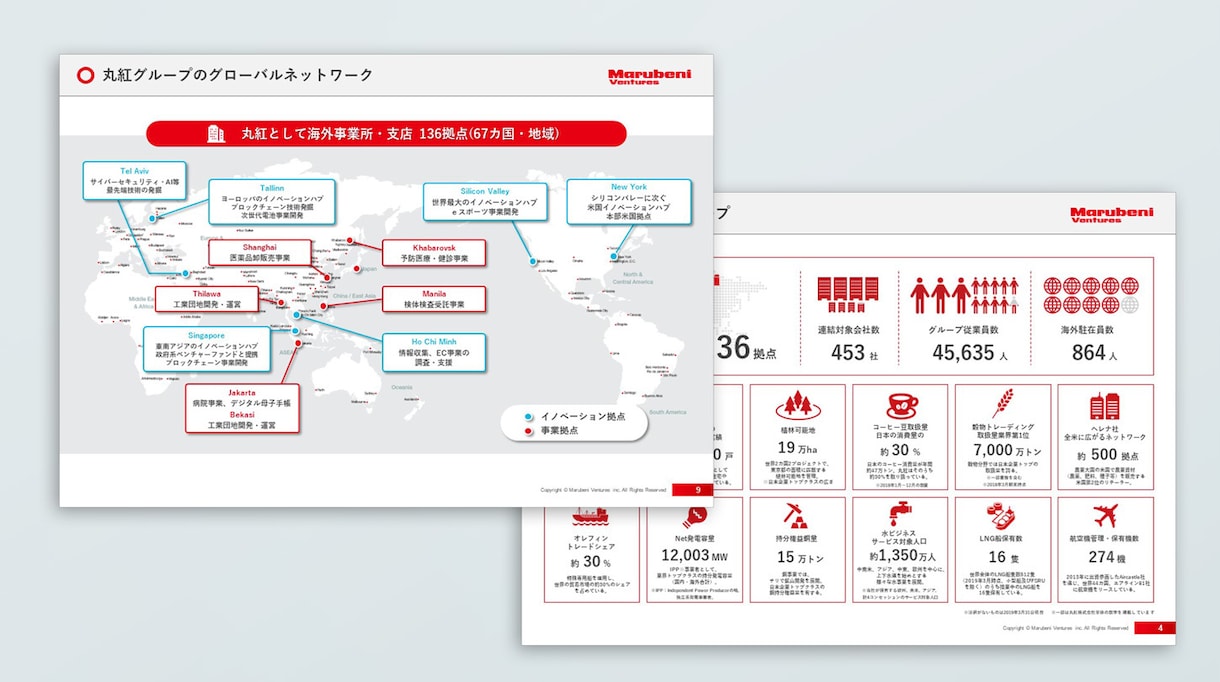Select the Khabarovsk callout box

point(433,252)
